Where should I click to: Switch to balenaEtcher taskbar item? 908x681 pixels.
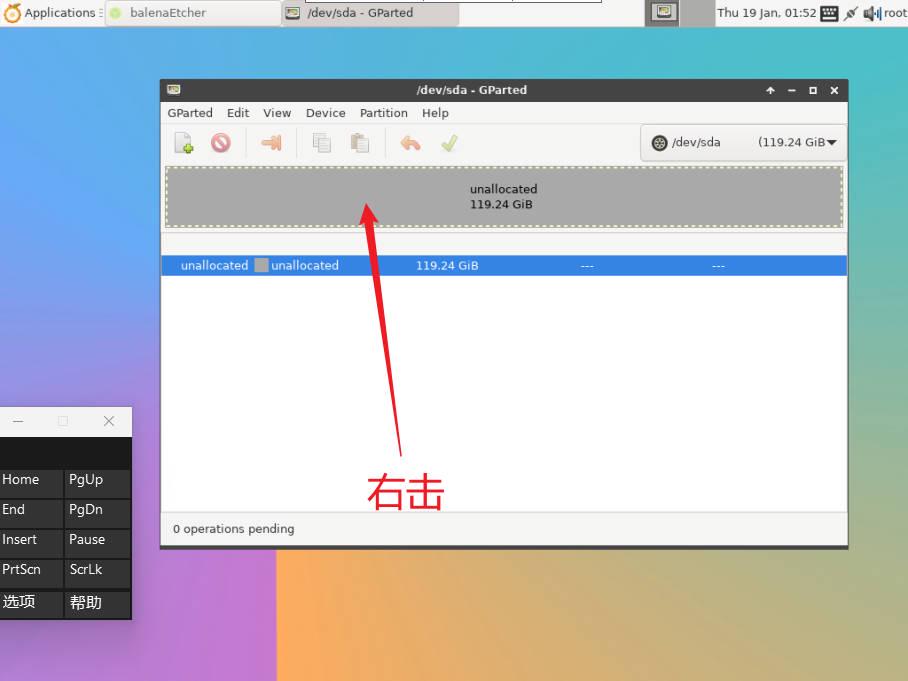point(193,13)
